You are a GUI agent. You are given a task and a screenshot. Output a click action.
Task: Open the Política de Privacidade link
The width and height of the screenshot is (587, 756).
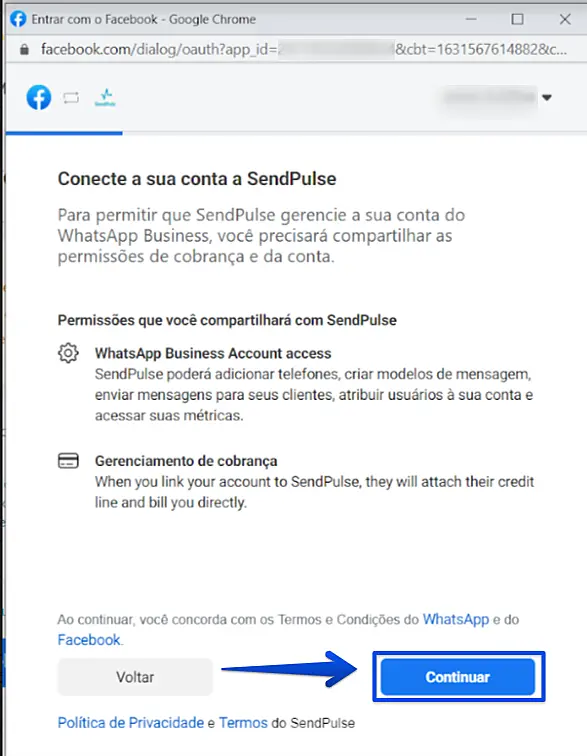click(x=131, y=723)
